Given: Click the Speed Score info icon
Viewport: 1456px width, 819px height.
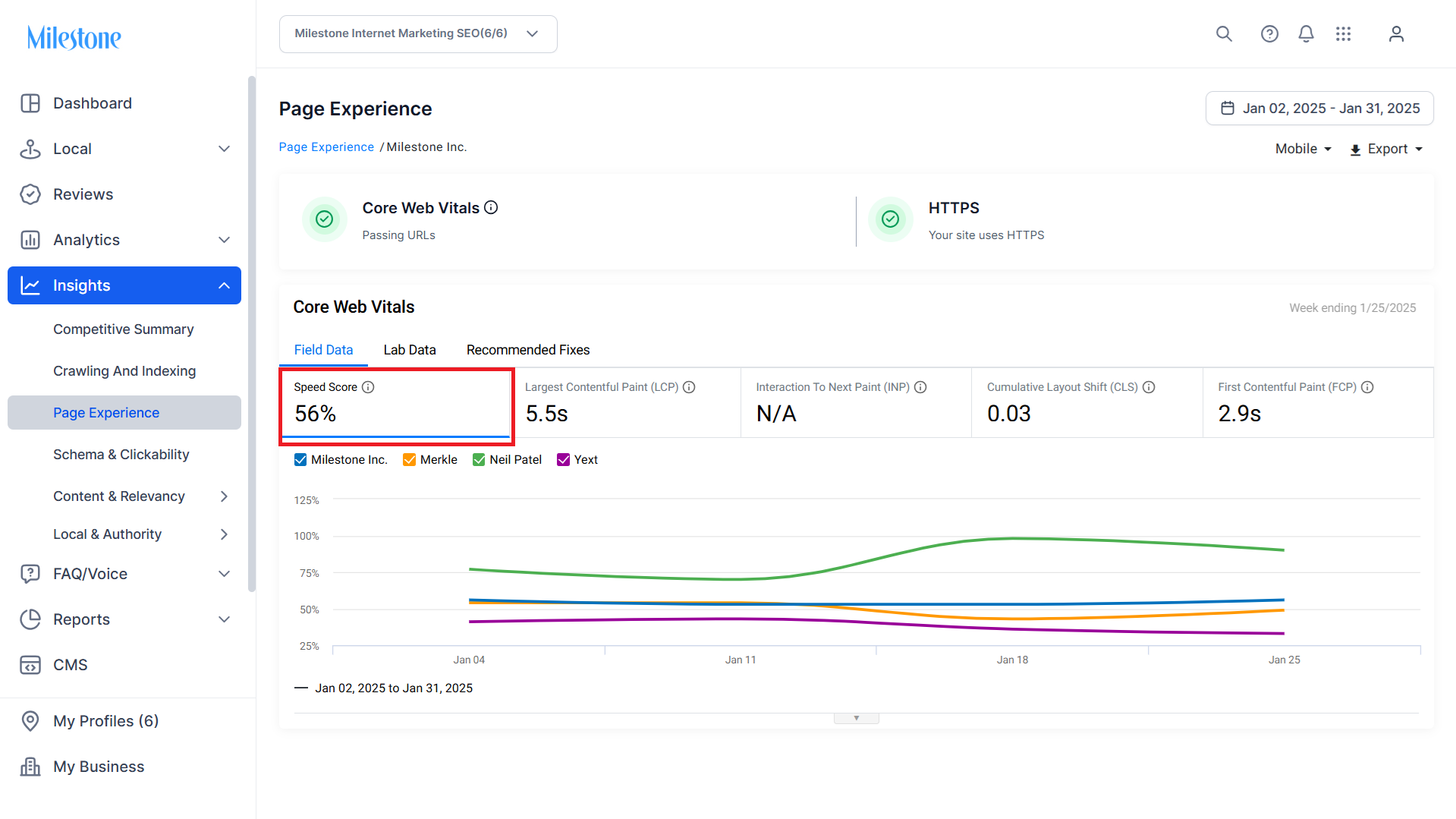Looking at the screenshot, I should pyautogui.click(x=368, y=387).
